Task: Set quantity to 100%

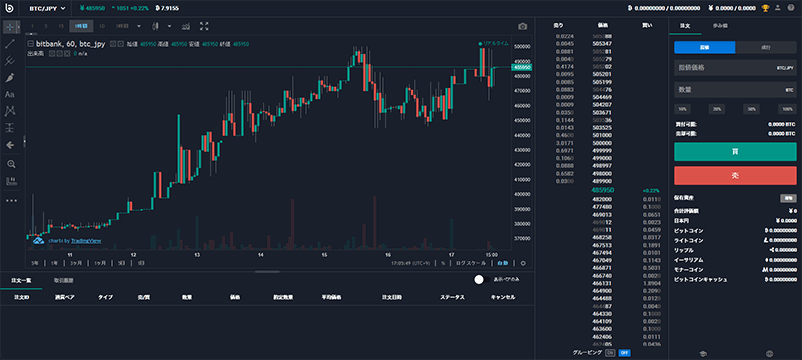Action: pyautogui.click(x=788, y=109)
